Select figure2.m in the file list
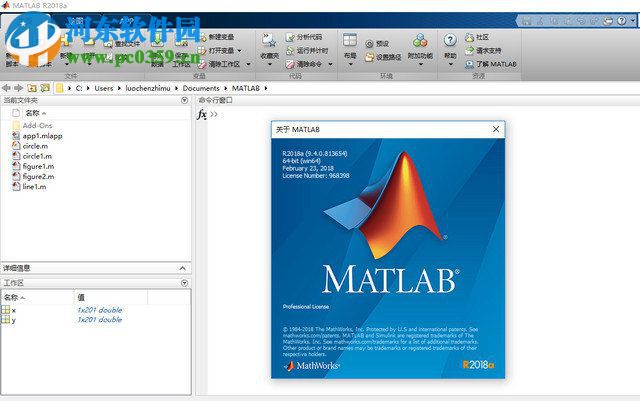The width and height of the screenshot is (640, 401). coord(38,177)
